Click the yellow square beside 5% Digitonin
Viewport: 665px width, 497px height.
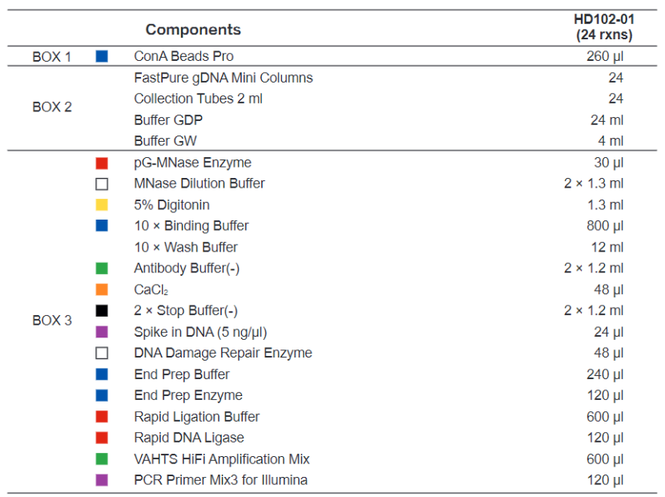tap(102, 205)
